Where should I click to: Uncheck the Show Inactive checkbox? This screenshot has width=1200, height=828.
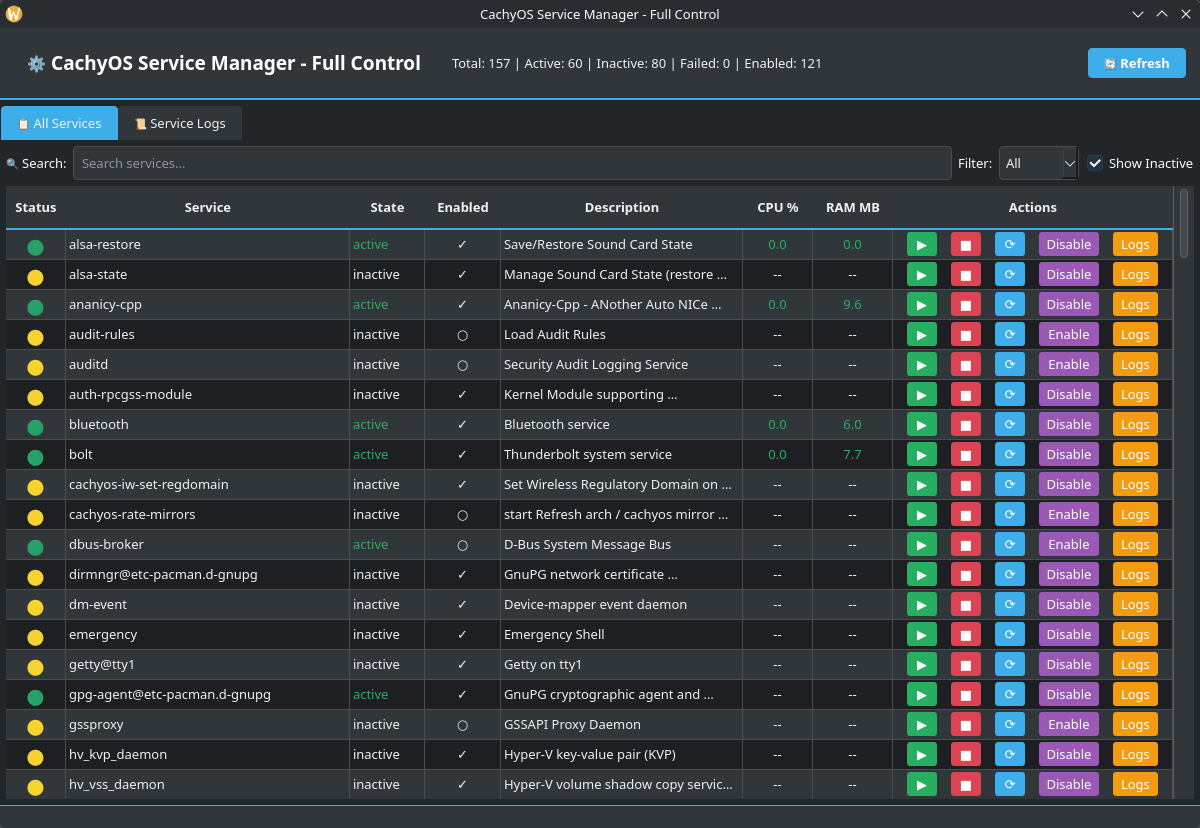click(x=1096, y=163)
